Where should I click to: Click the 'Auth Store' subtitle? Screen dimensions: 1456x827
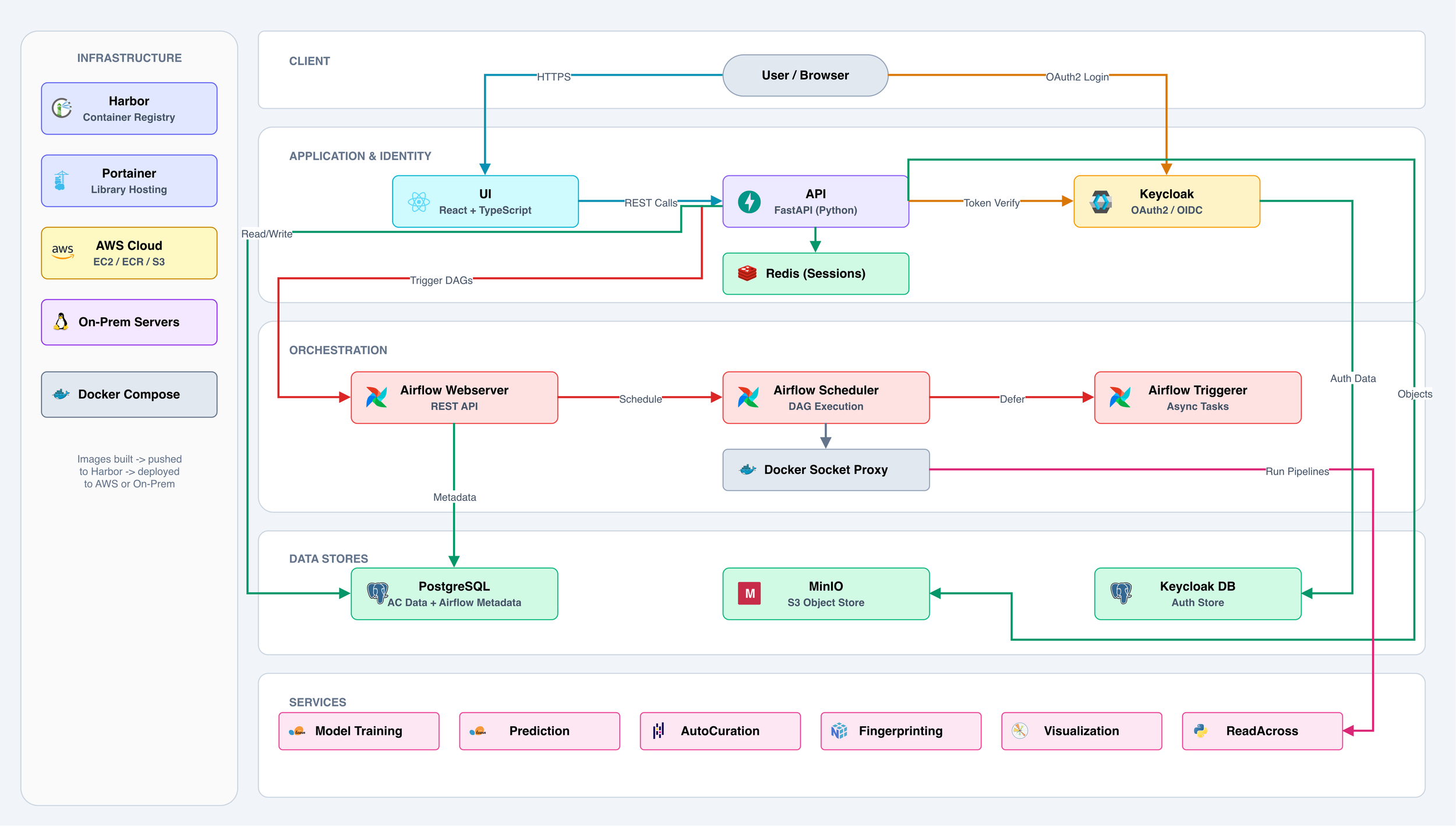[x=1198, y=603]
